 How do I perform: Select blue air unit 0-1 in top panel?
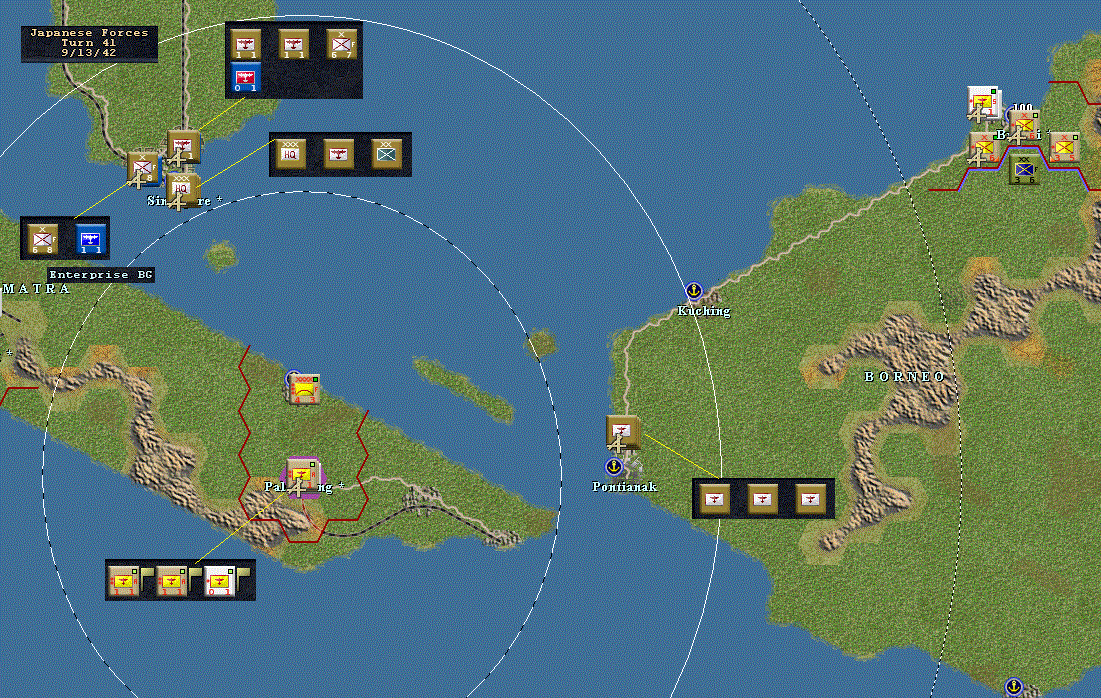click(x=246, y=77)
